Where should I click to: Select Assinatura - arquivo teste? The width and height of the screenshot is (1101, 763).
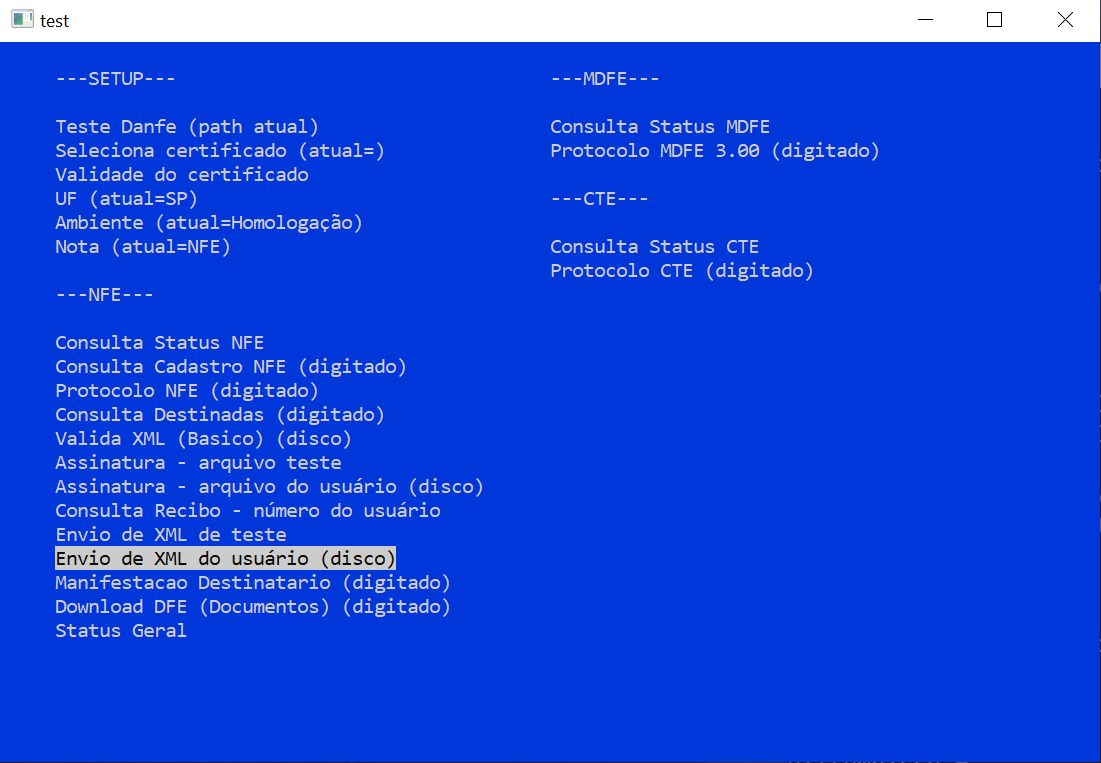(198, 463)
